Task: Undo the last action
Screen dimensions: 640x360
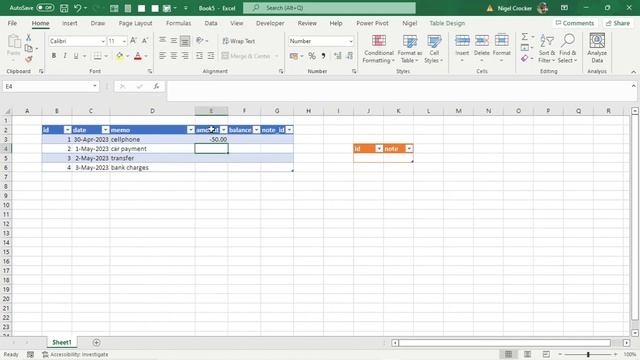Action: pos(78,8)
